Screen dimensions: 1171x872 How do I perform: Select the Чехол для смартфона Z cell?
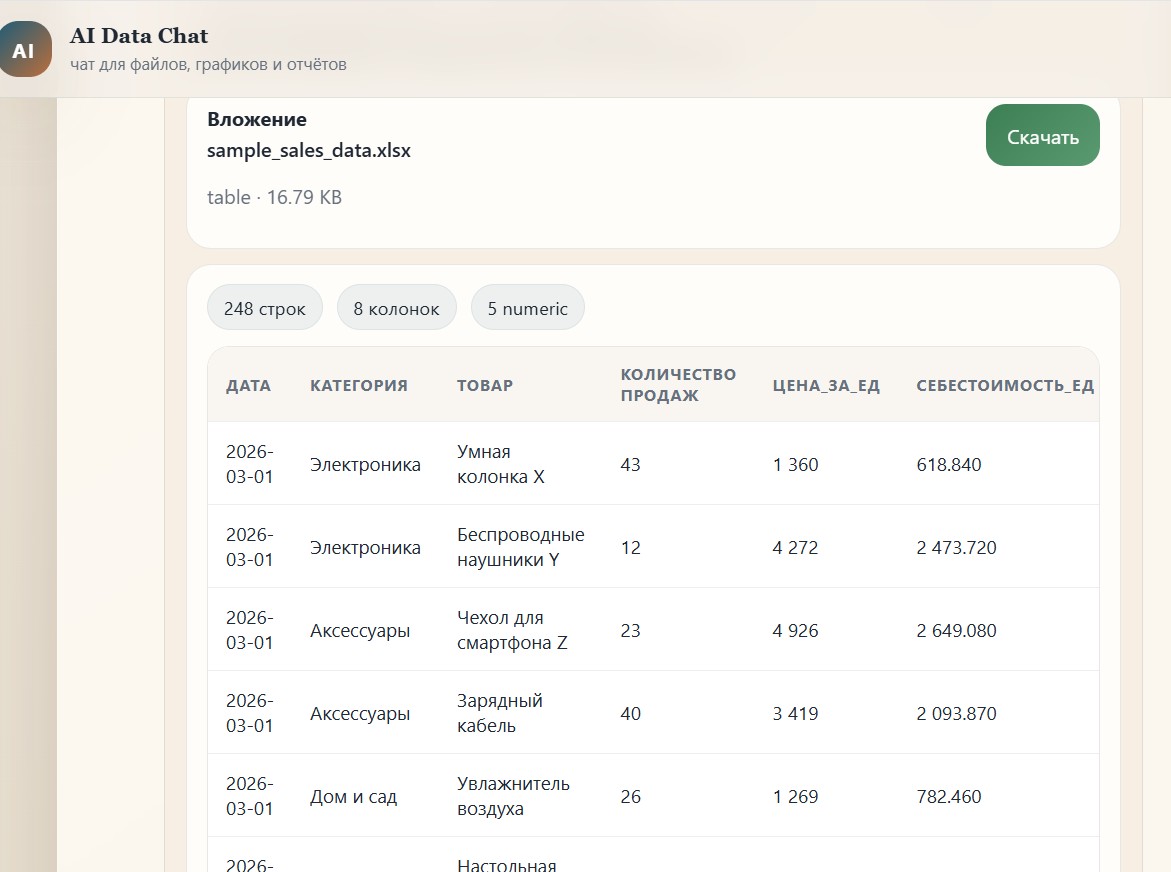click(512, 629)
